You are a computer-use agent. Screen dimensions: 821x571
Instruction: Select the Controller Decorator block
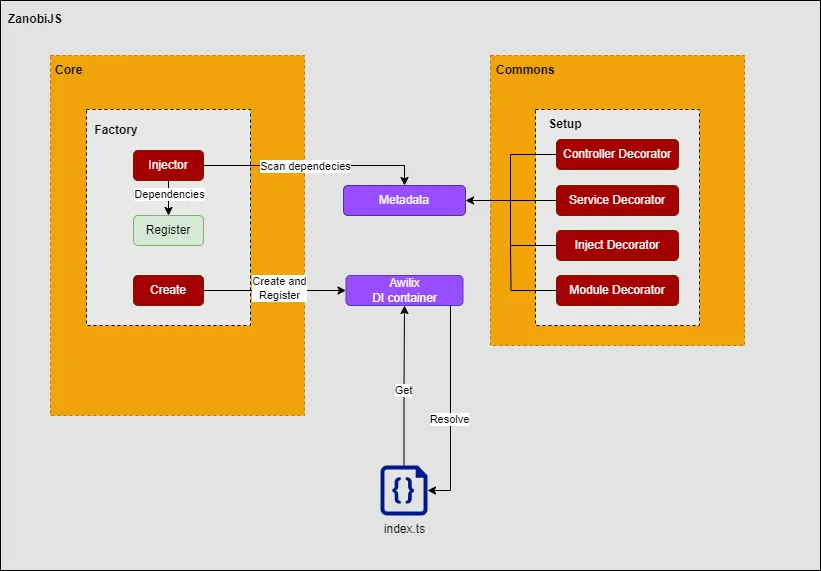click(617, 154)
